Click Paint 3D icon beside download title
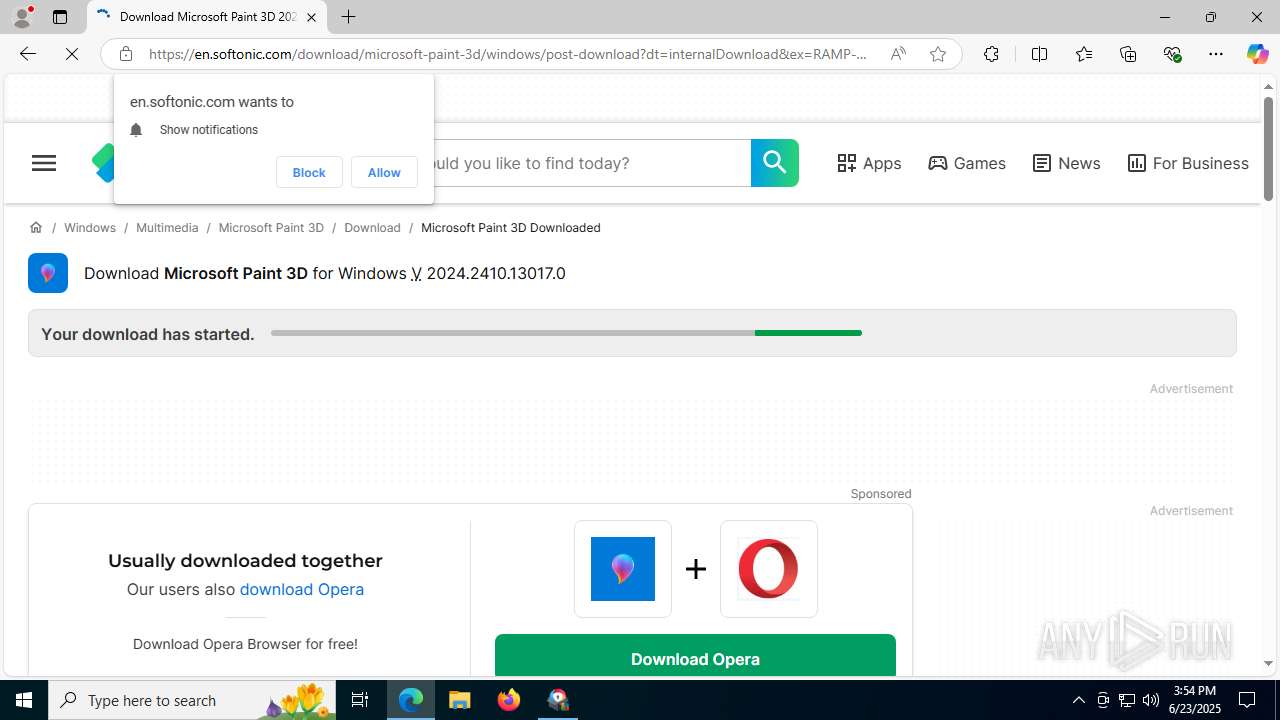This screenshot has width=1280, height=720. [x=48, y=273]
